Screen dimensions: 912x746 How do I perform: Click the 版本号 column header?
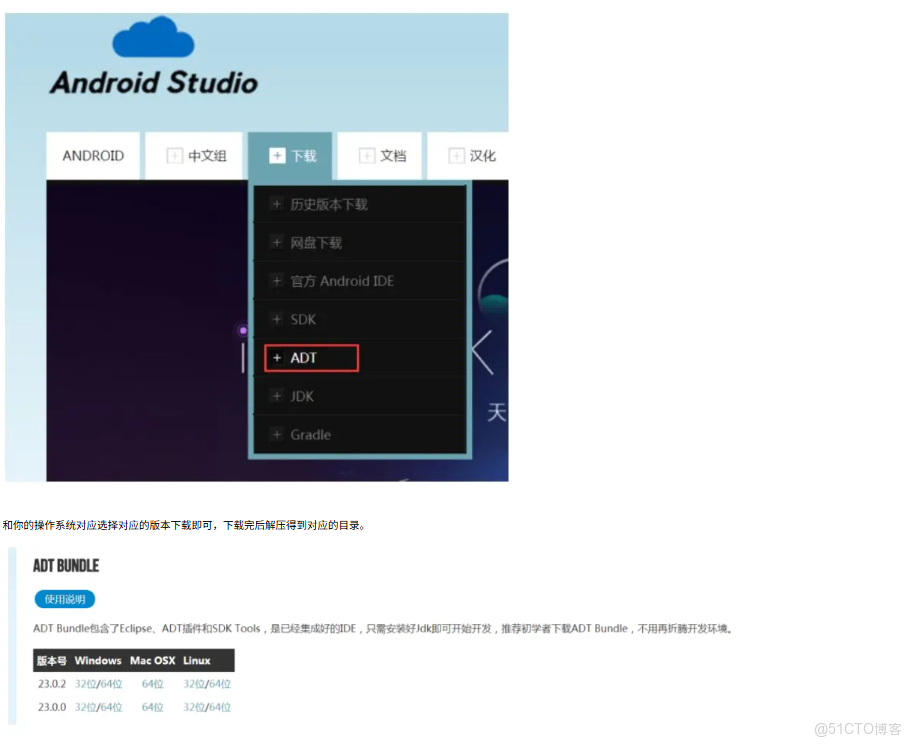click(x=51, y=661)
